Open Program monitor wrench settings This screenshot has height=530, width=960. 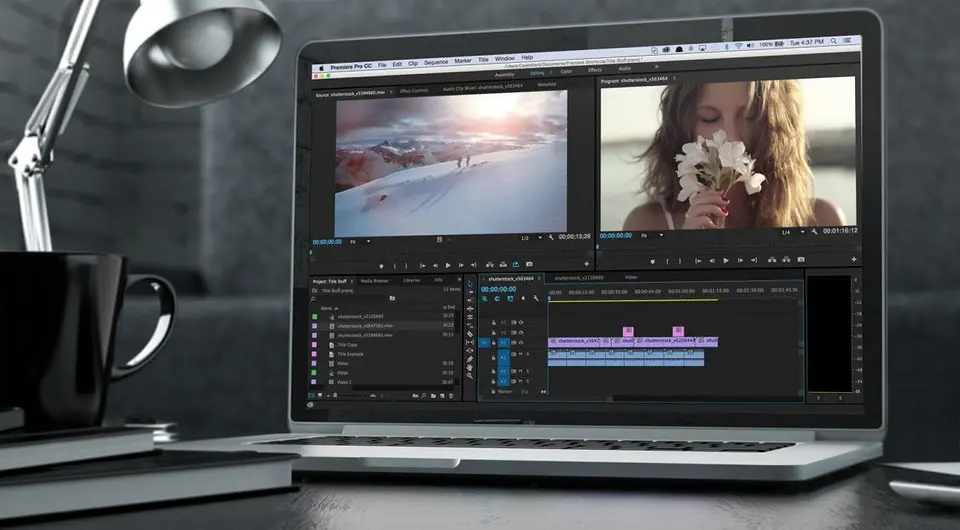click(814, 231)
